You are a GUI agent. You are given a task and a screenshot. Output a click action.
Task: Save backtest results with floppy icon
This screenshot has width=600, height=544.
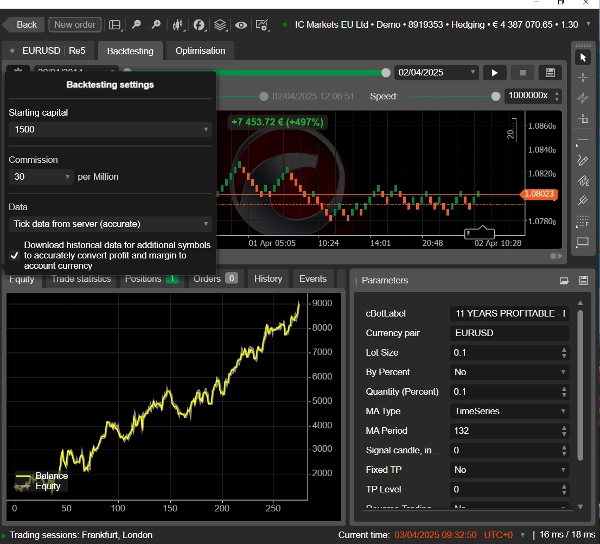pos(550,73)
